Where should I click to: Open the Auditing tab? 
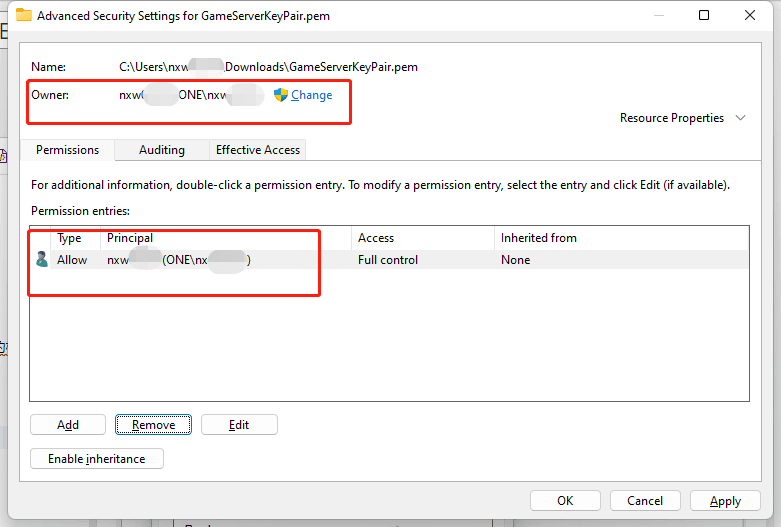[x=161, y=150]
